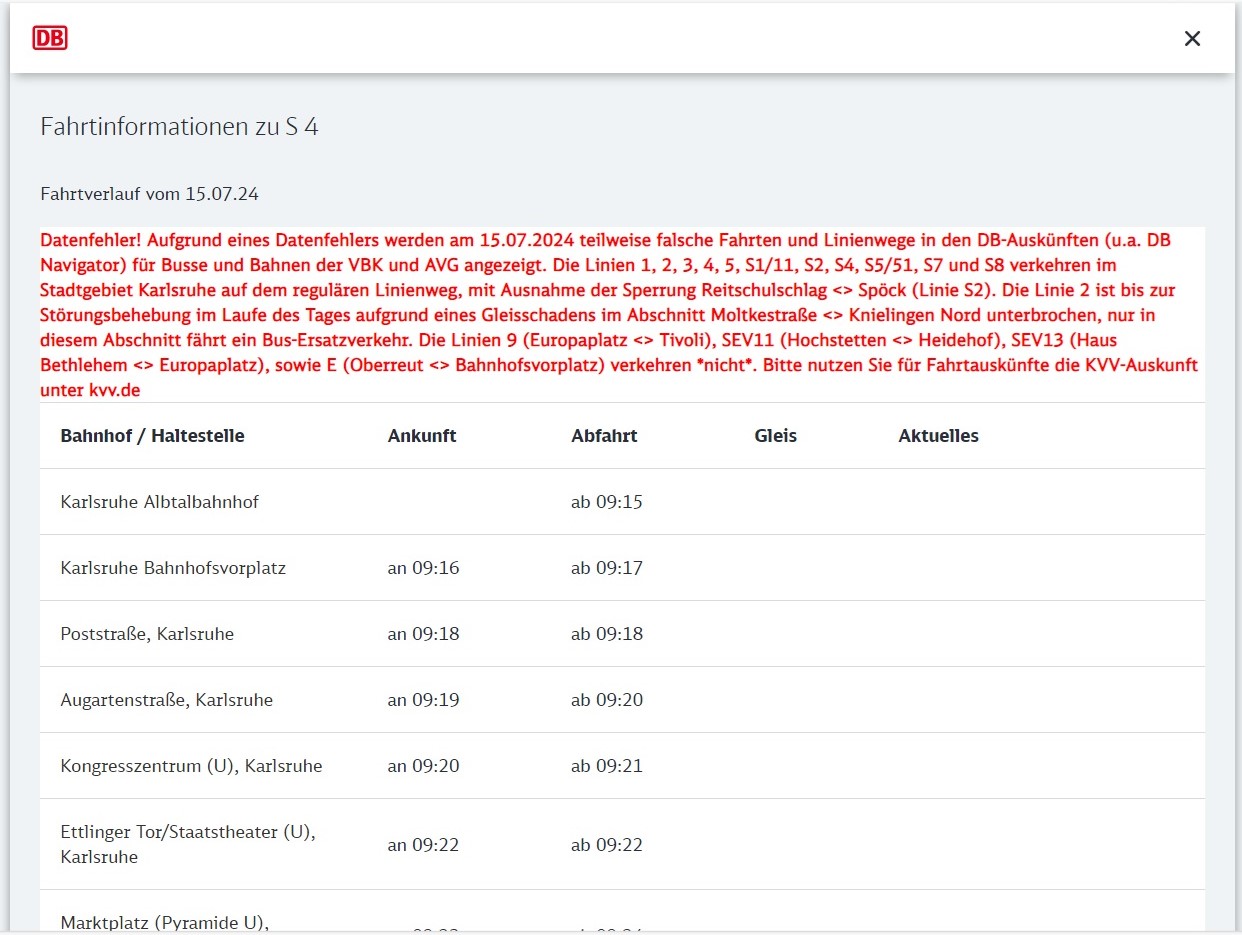The width and height of the screenshot is (1242, 935).
Task: Click the 'Abfahrt' column header
Action: [604, 436]
